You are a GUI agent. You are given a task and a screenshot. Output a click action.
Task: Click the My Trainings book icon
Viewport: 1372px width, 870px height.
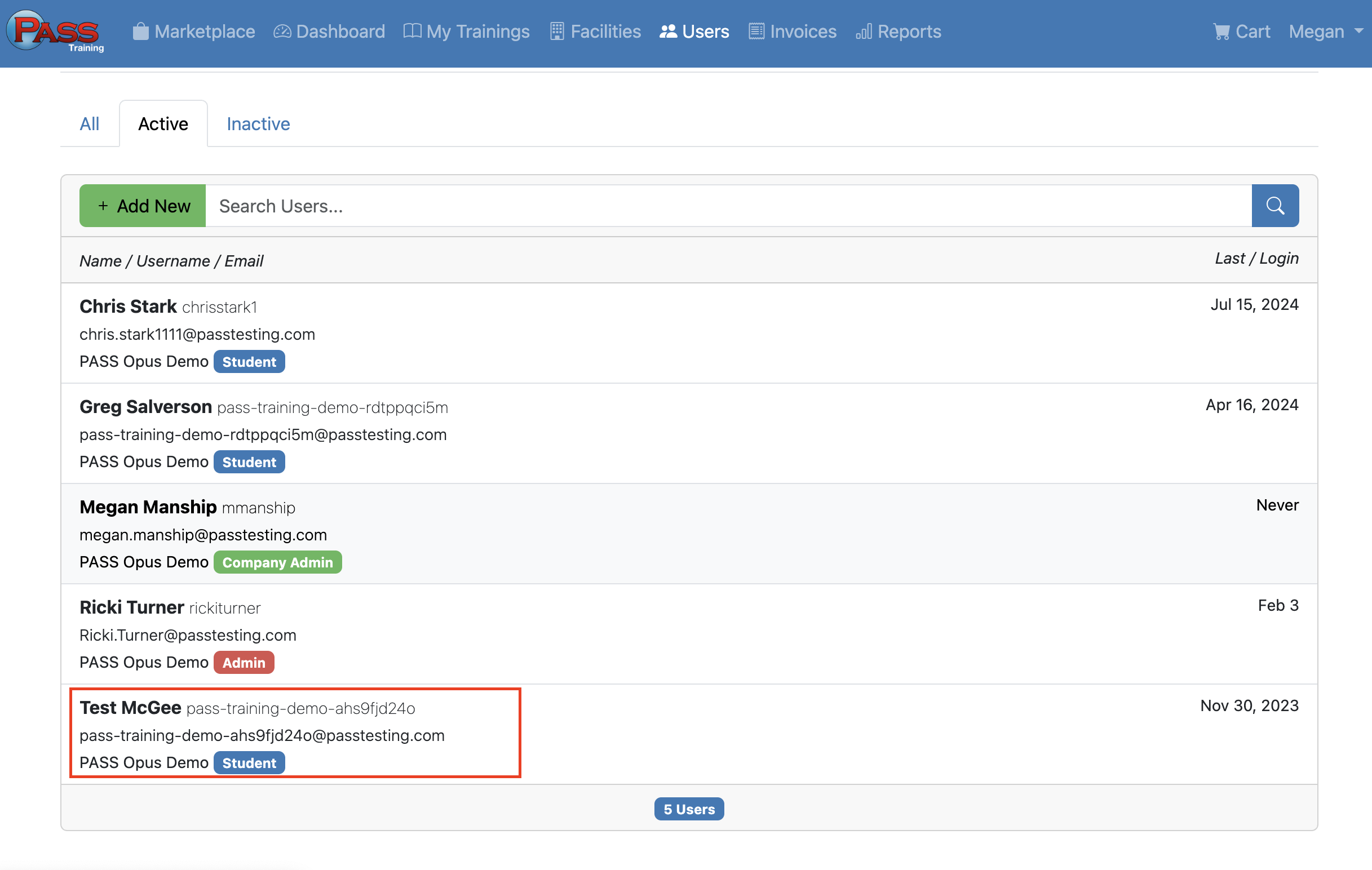pyautogui.click(x=412, y=32)
